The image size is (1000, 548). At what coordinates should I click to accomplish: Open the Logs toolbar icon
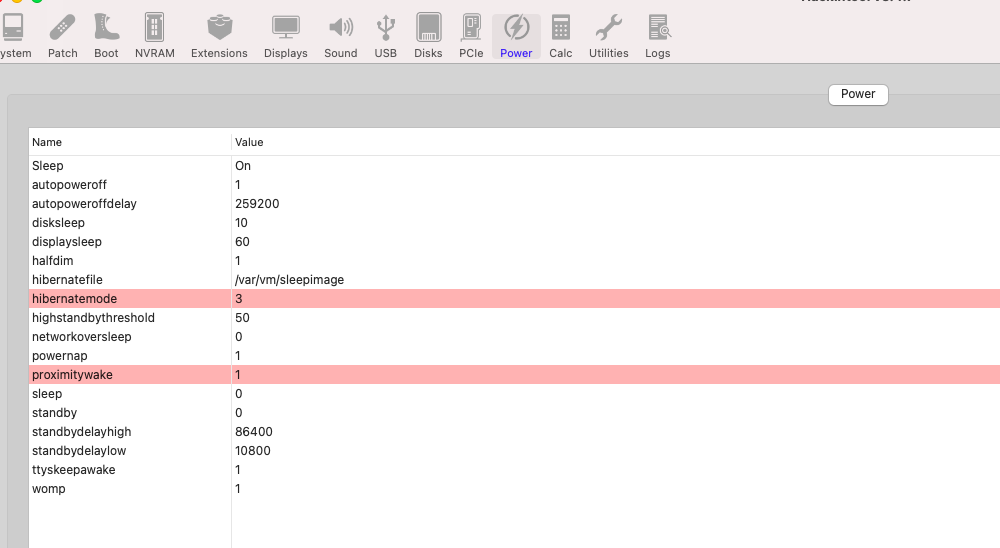tap(657, 35)
